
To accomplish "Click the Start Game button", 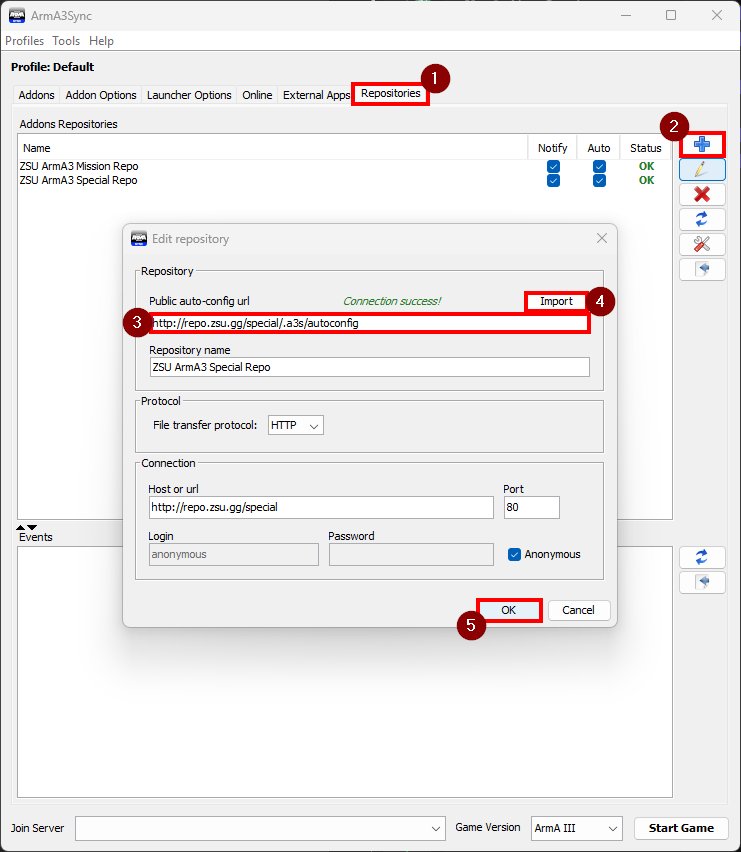I will [x=681, y=828].
